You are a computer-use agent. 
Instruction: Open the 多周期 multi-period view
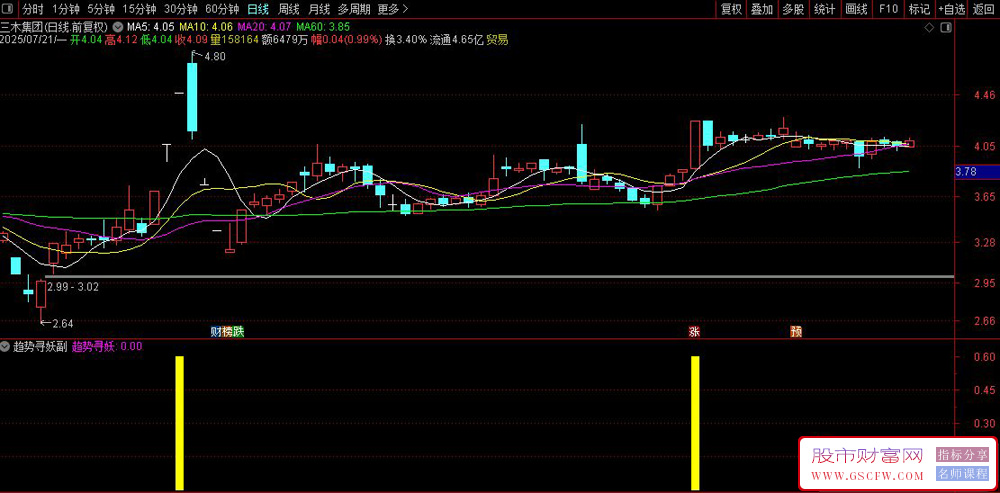(x=353, y=9)
